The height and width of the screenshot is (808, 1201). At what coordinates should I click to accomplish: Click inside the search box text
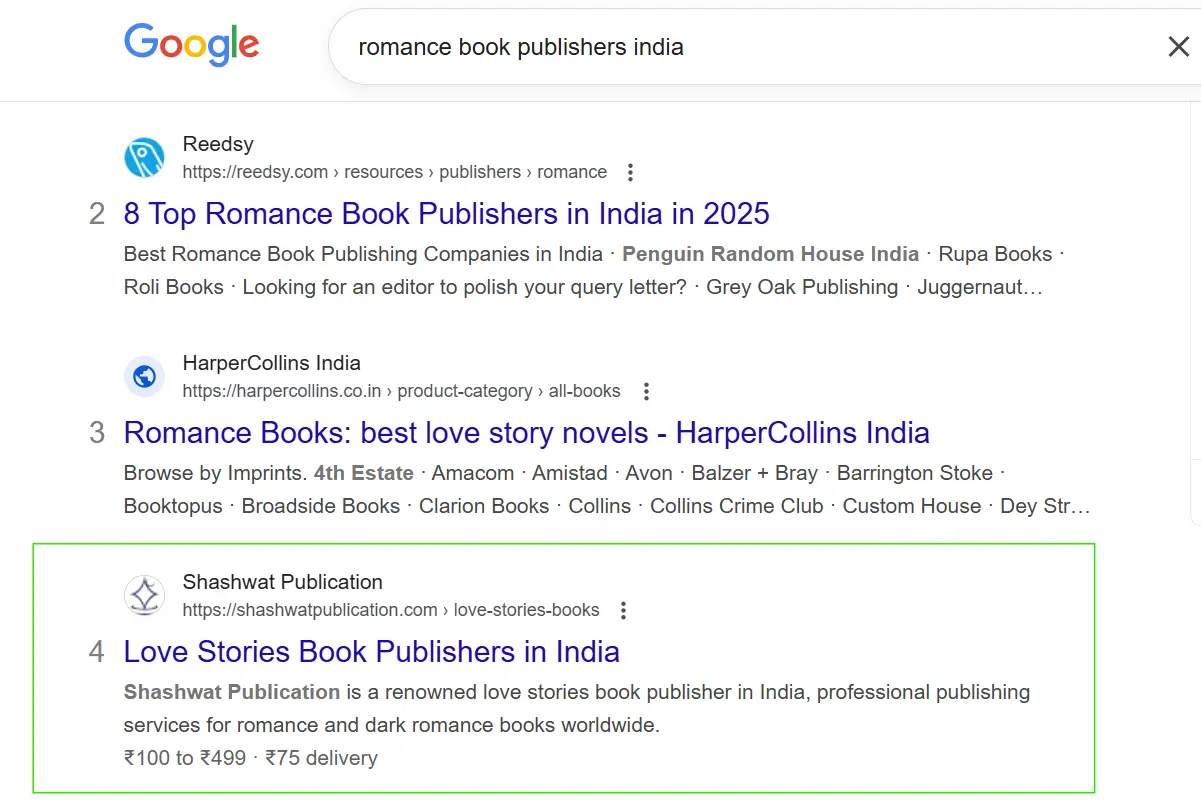pos(520,47)
